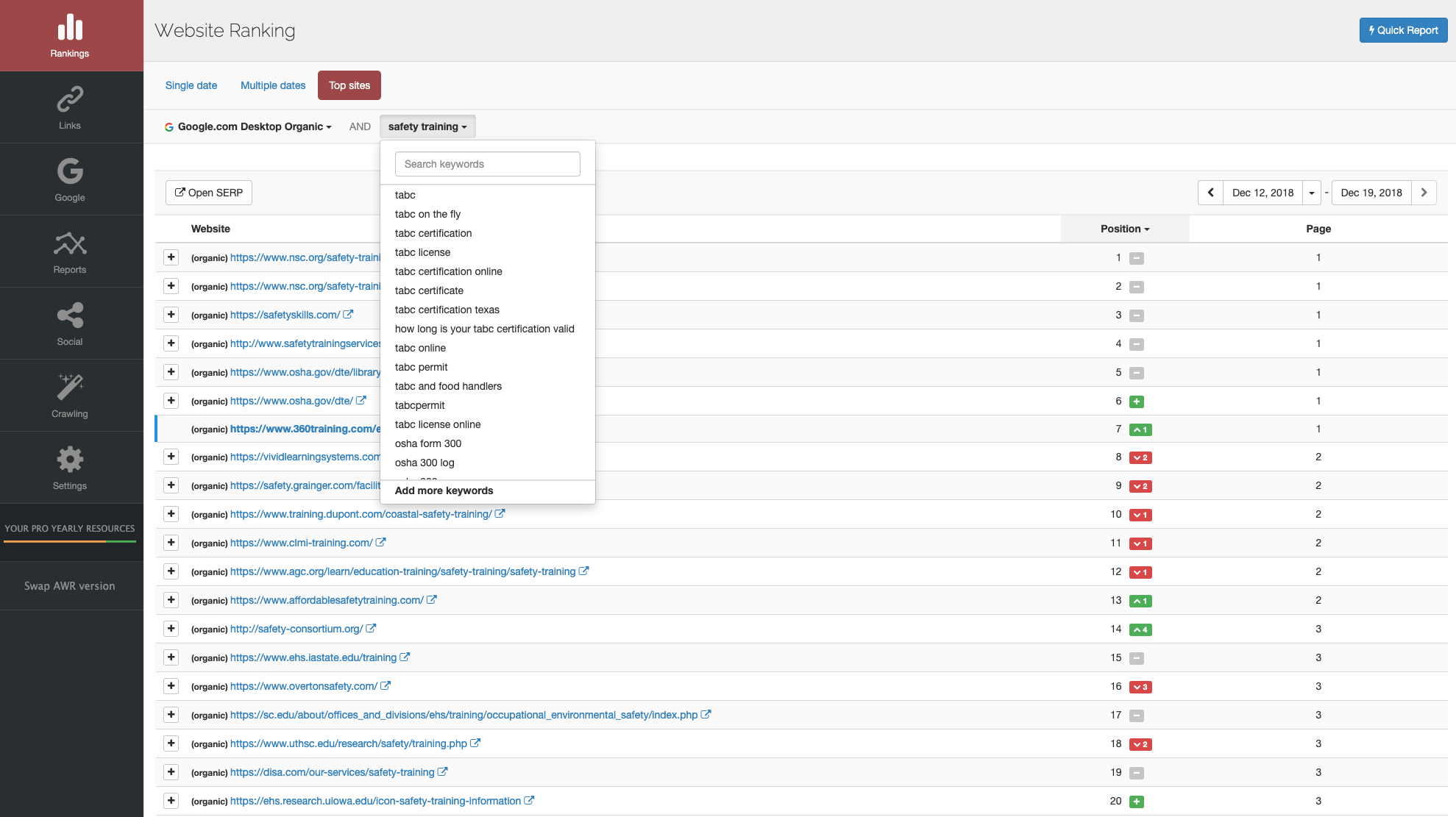The height and width of the screenshot is (817, 1456).
Task: Open the Dec 12, 2018 date picker dropdown
Action: [1312, 192]
